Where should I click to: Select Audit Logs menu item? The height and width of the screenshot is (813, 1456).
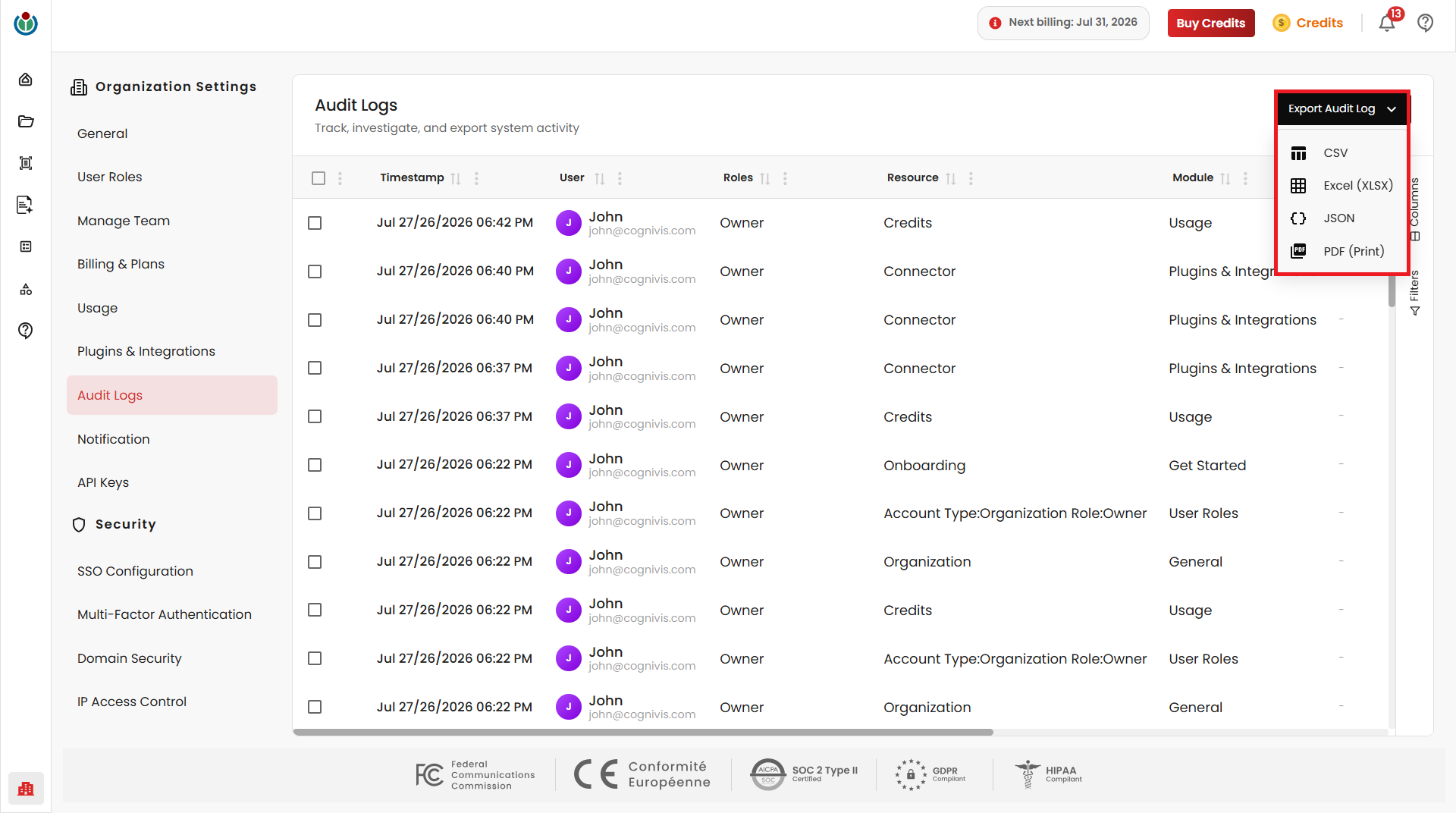[172, 395]
